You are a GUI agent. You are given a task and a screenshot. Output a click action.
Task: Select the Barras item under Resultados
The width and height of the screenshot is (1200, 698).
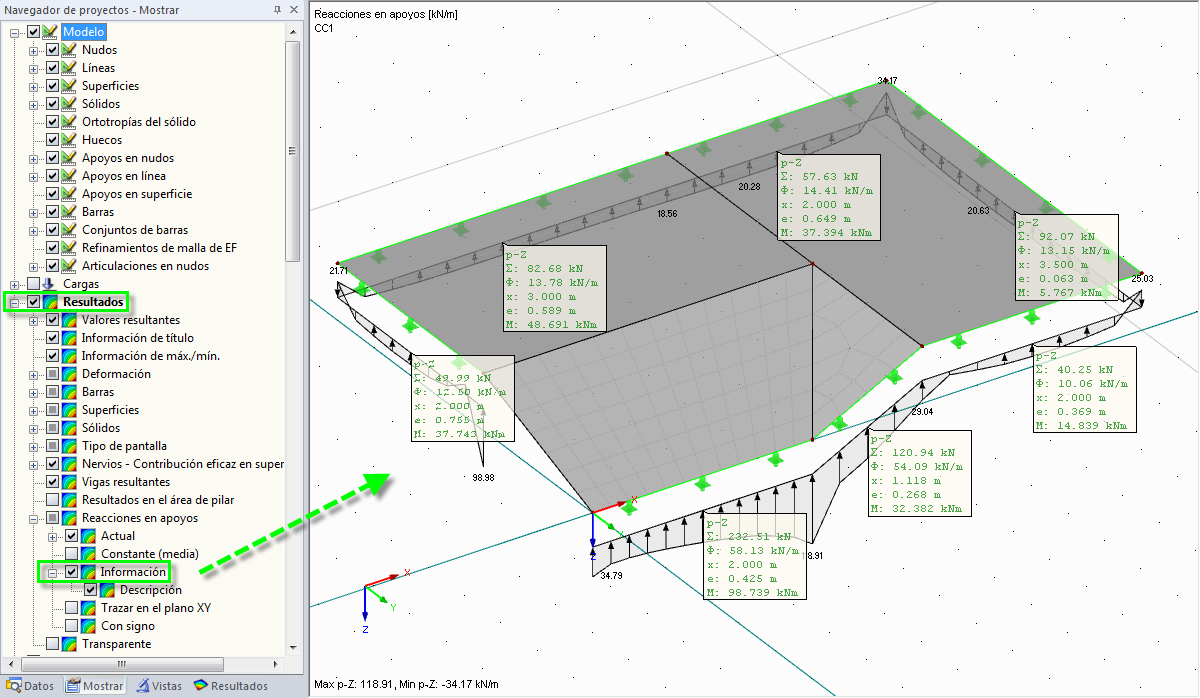coord(98,392)
